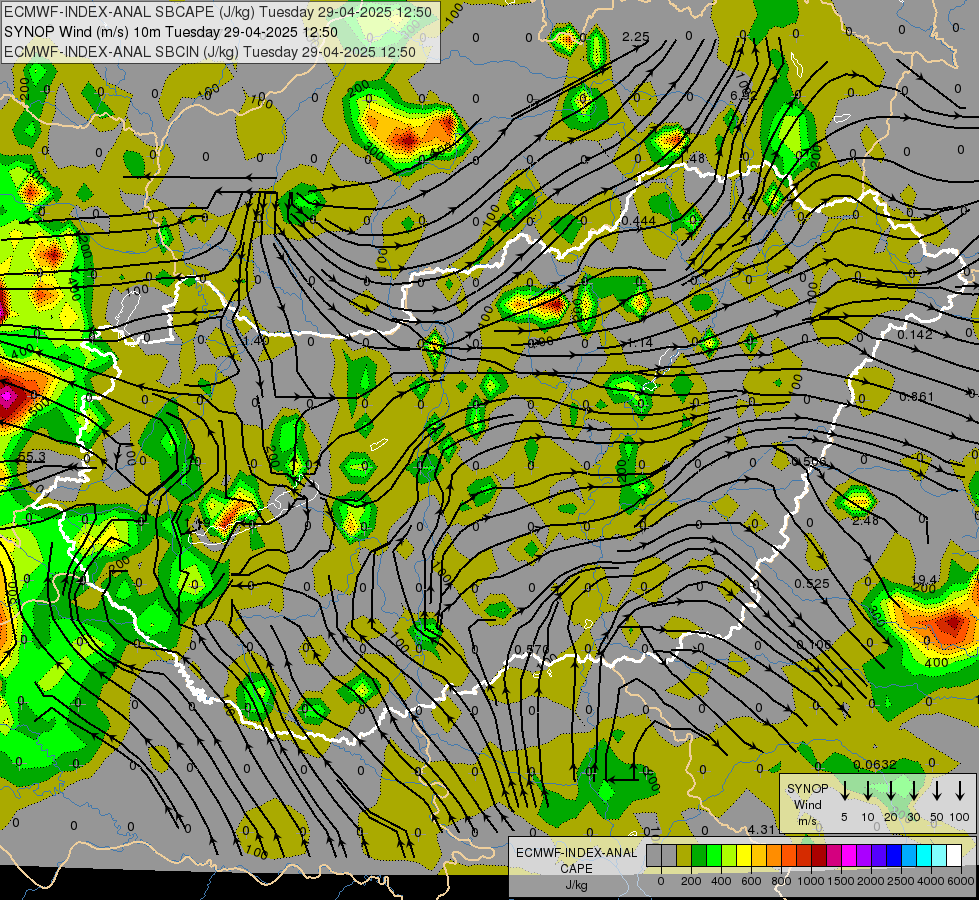Pick the pure blue swatch above the 2500 label
This screenshot has height=900, width=979.
coord(894,855)
